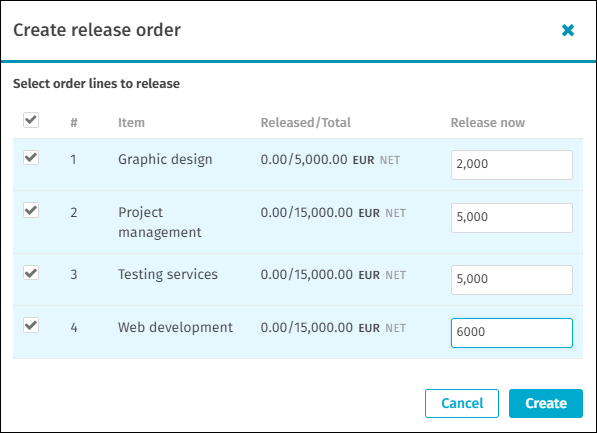Screen dimensions: 597x433
Task: Uncheck the Web development line checkbox
Action: pos(31,325)
